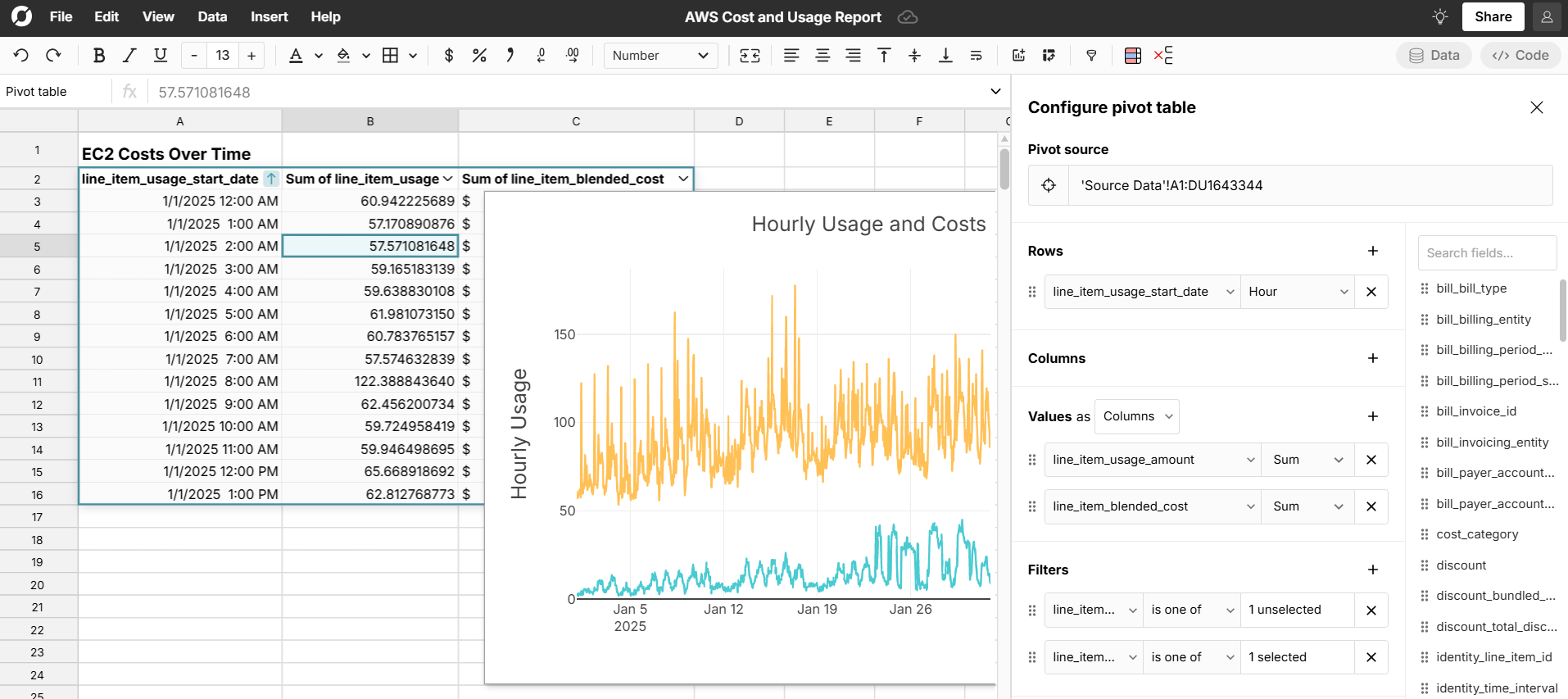Toggle the light/dark theme bulb

tap(1440, 16)
